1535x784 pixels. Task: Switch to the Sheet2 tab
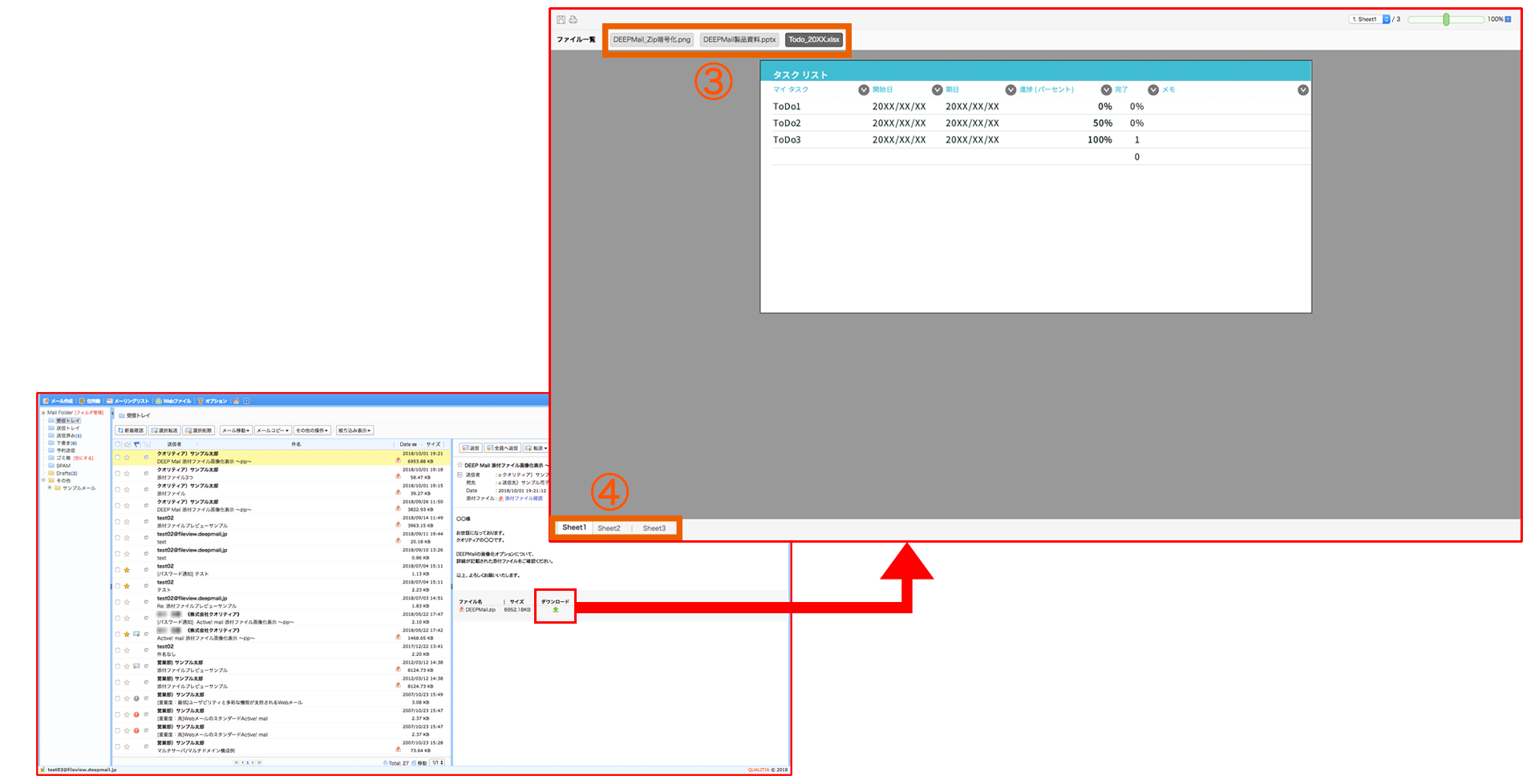609,528
